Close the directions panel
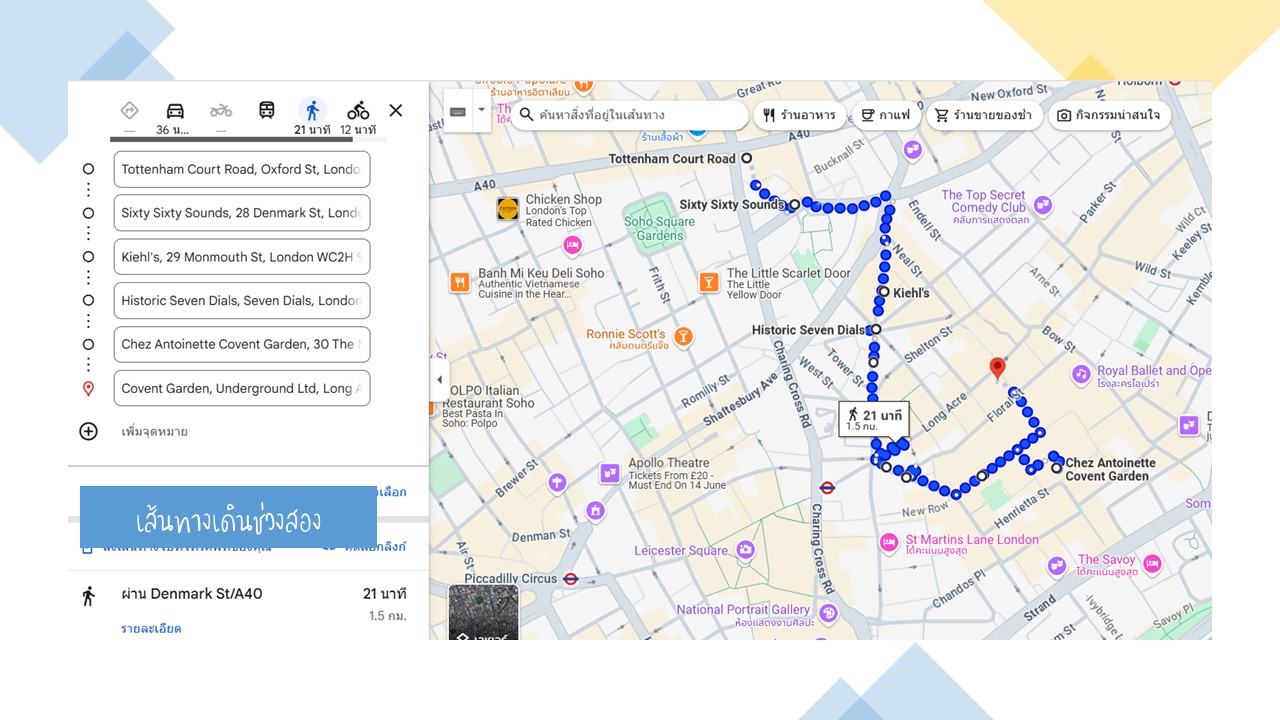1280x720 pixels. (396, 111)
